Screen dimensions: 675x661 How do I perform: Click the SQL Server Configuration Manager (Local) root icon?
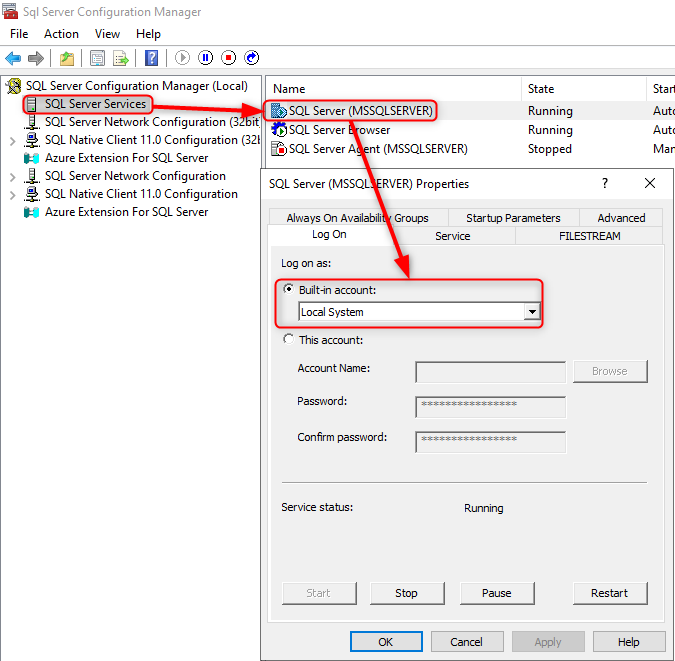coord(14,86)
